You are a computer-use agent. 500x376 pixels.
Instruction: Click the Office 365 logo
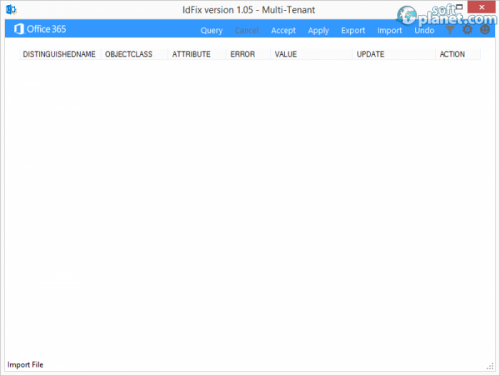[40, 29]
